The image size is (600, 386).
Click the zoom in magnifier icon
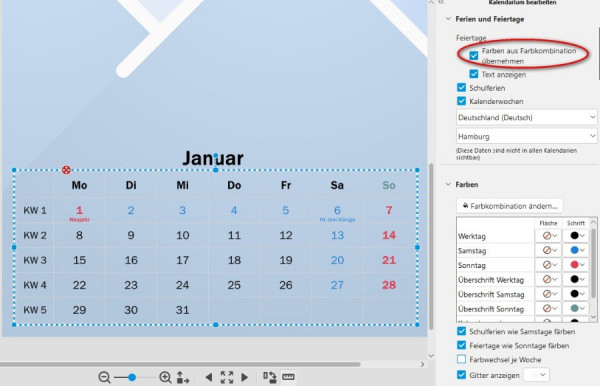click(x=165, y=377)
